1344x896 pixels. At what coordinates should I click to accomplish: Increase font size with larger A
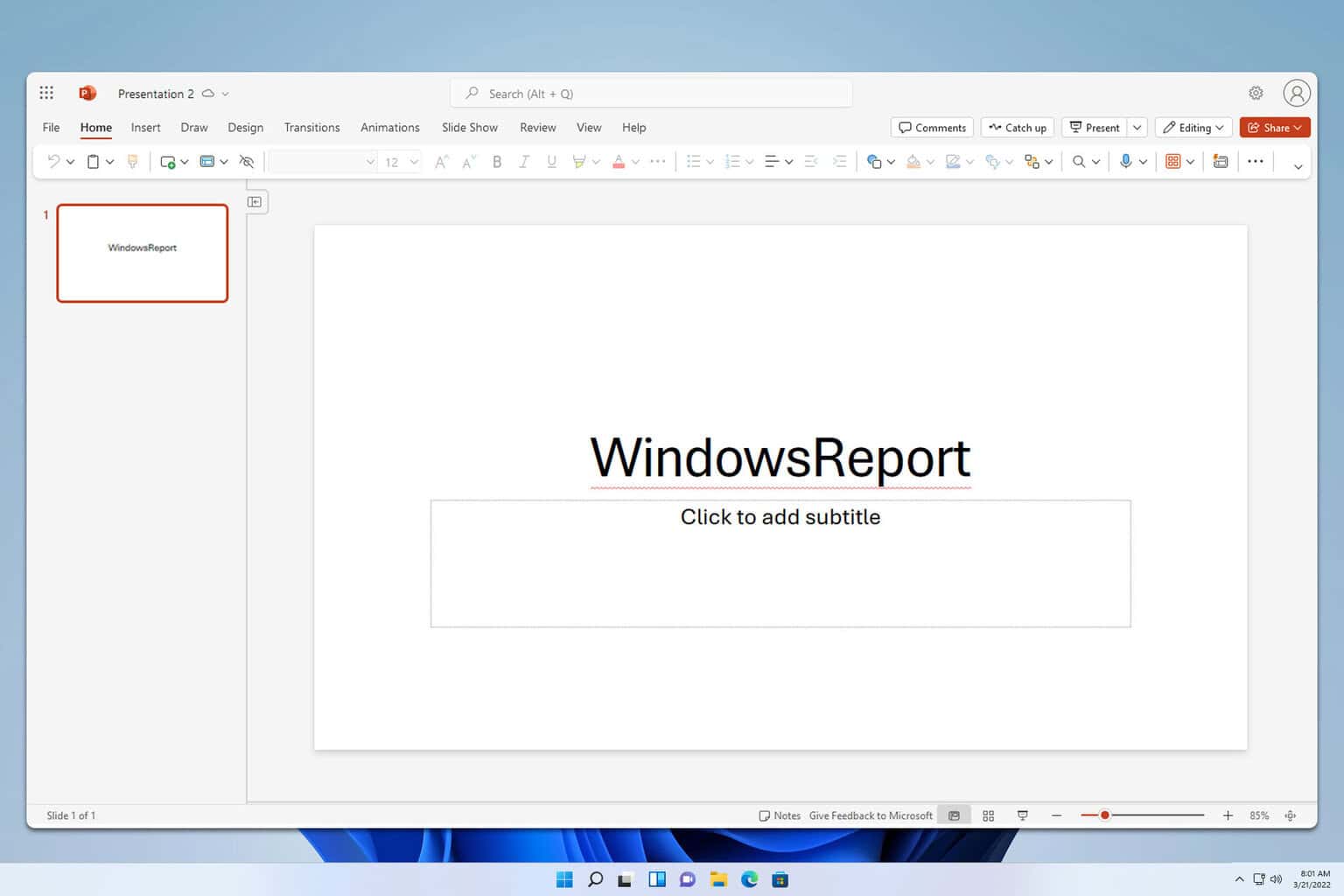[441, 161]
